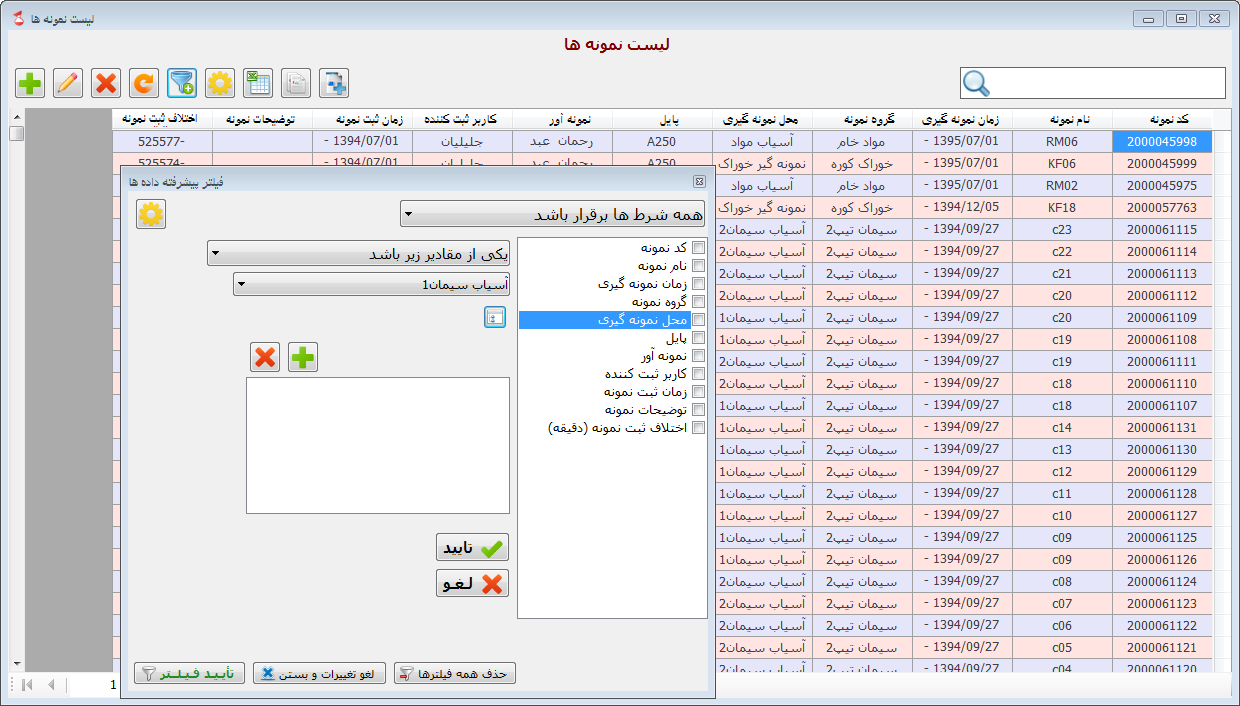
Task: Click the زمان ثبت نمونه column header
Action: pos(362,120)
